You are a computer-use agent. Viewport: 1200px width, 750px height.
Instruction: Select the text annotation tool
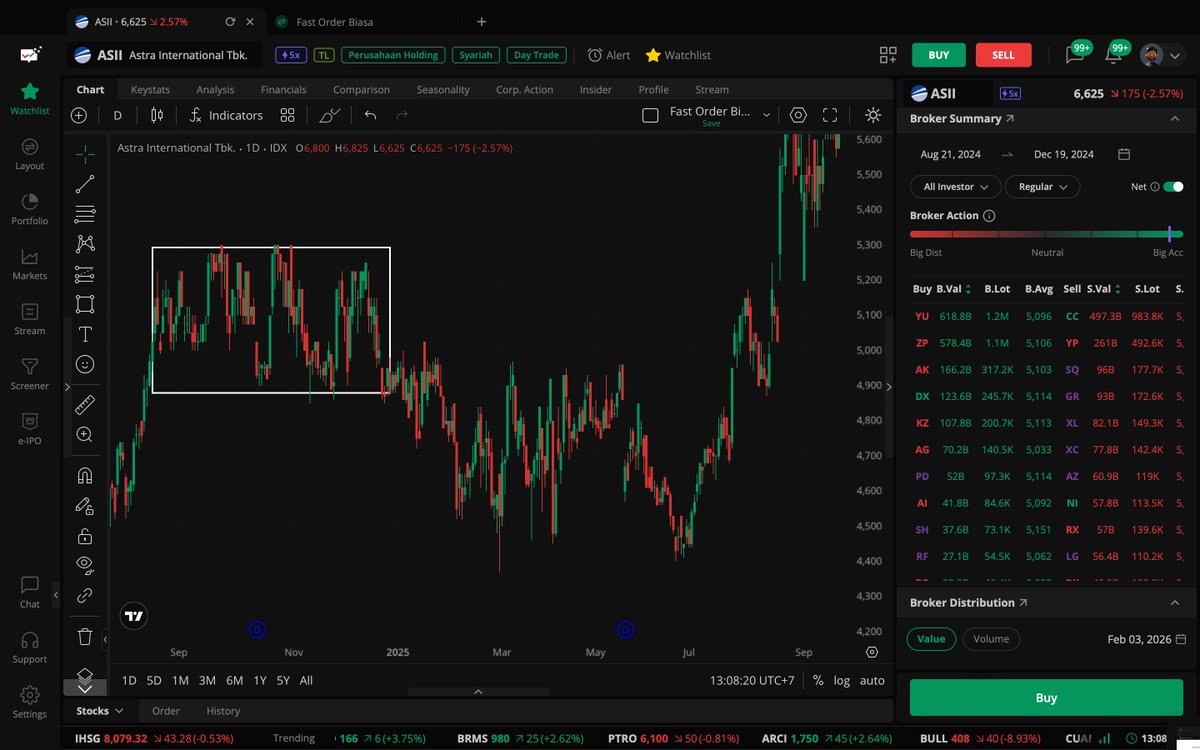click(x=85, y=334)
